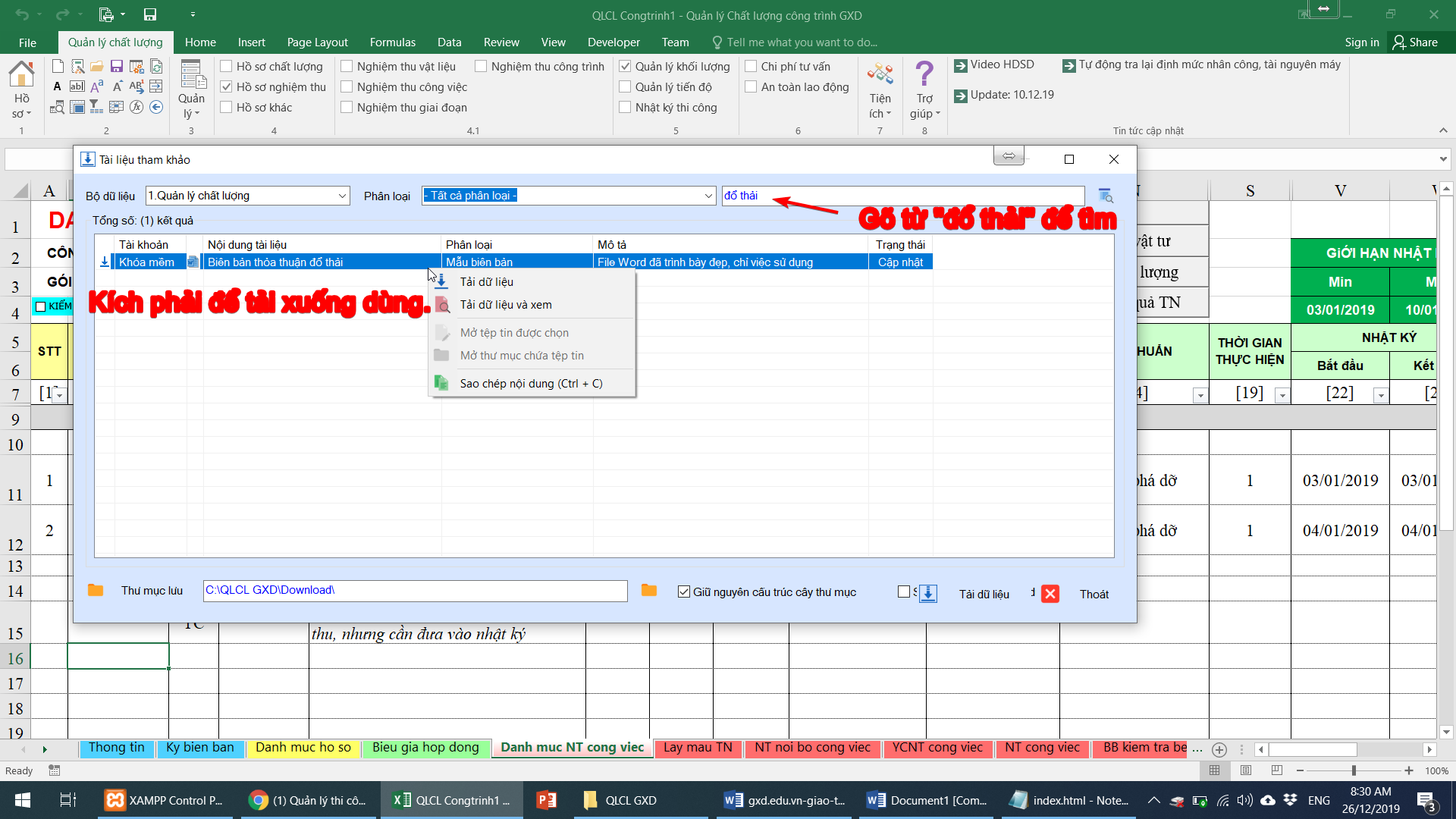Enable Nghiệm thu công trình checkbox

(x=481, y=66)
